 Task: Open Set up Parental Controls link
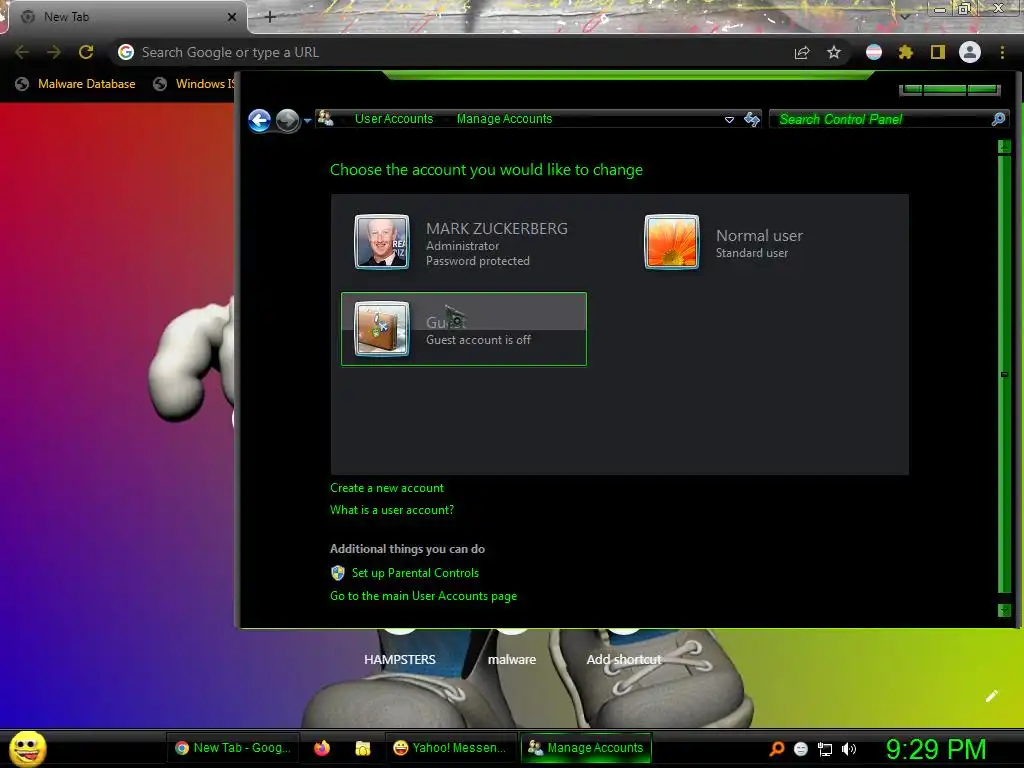coord(415,573)
